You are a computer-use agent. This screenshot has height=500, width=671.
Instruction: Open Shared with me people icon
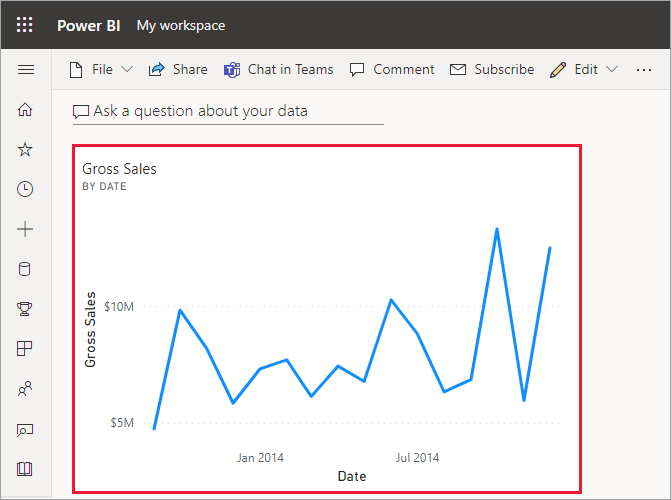click(x=26, y=389)
